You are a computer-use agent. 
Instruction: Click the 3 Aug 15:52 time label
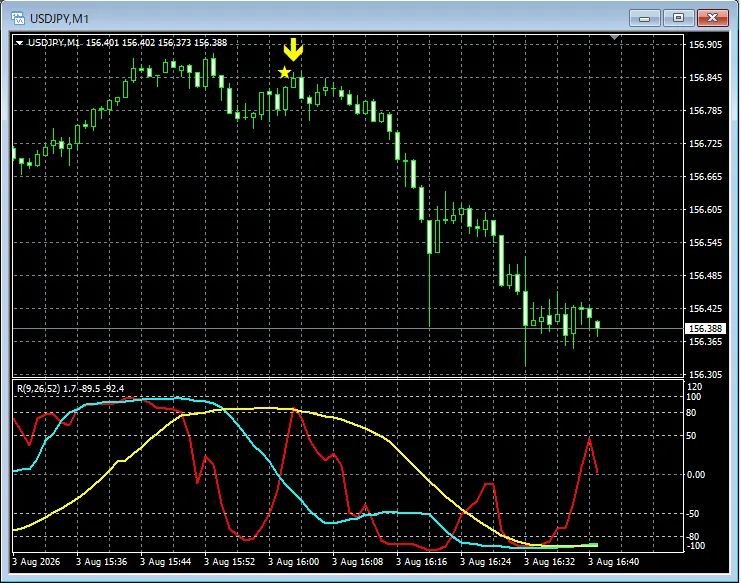pos(230,562)
